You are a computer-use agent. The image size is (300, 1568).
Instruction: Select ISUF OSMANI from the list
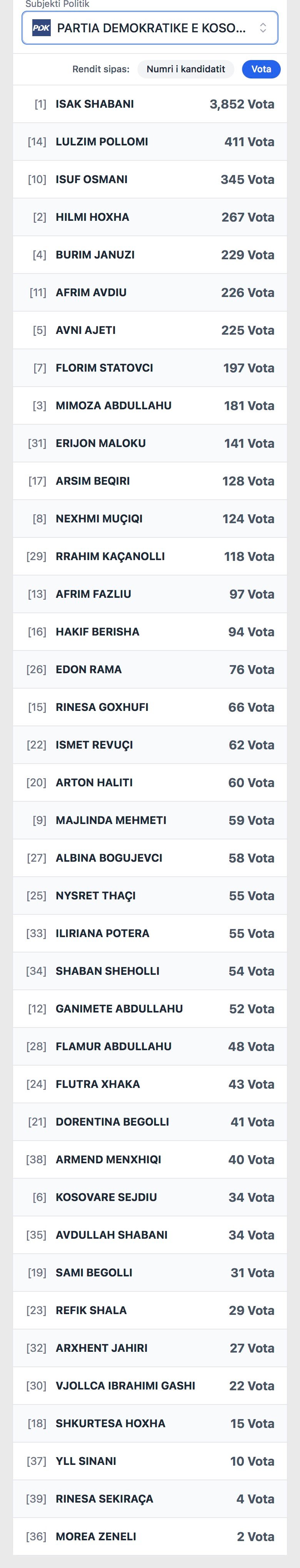[x=150, y=180]
